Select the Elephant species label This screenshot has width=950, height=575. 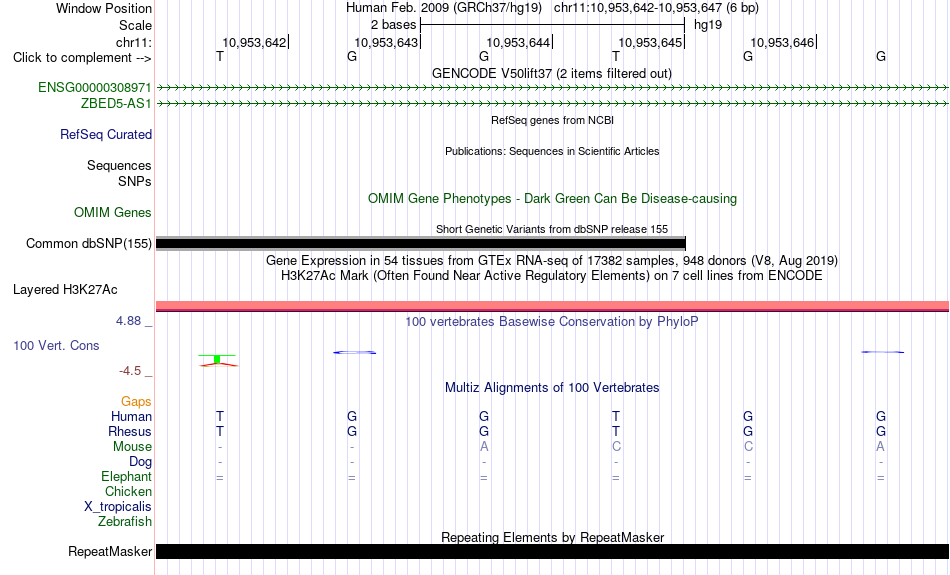click(127, 477)
